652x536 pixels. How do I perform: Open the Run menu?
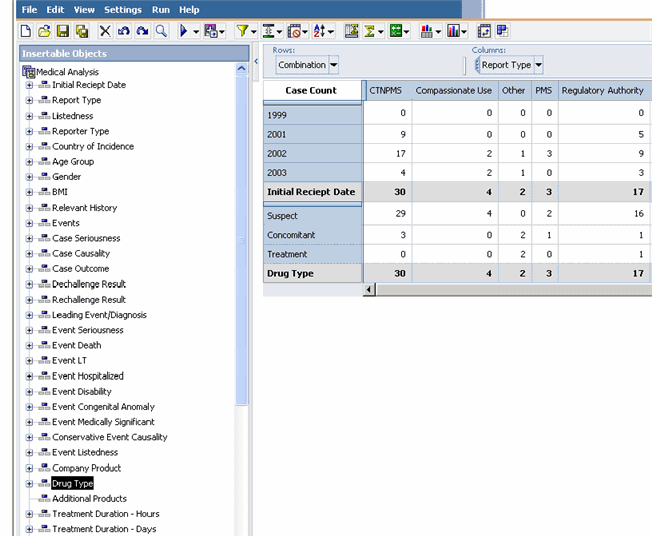[161, 10]
